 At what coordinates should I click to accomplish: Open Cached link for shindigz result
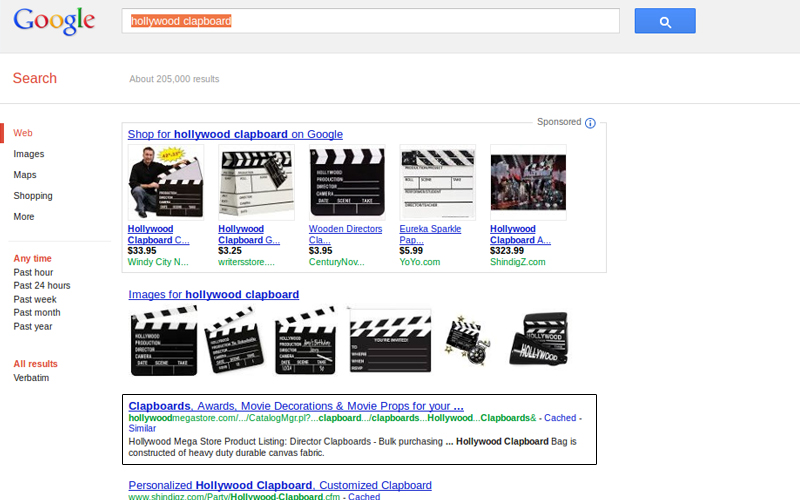click(x=364, y=496)
